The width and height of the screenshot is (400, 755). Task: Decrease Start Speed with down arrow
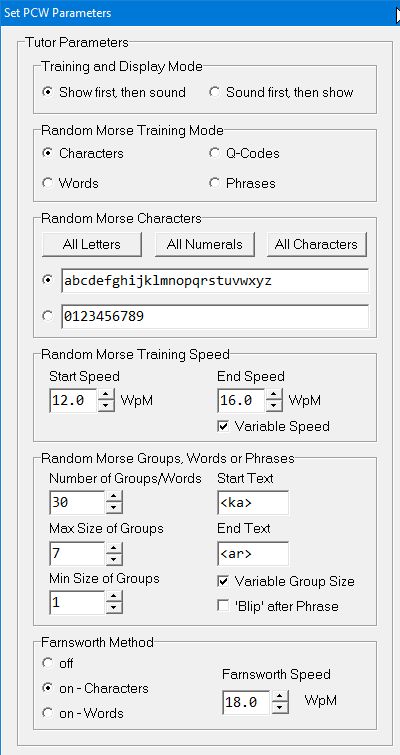coord(106,406)
